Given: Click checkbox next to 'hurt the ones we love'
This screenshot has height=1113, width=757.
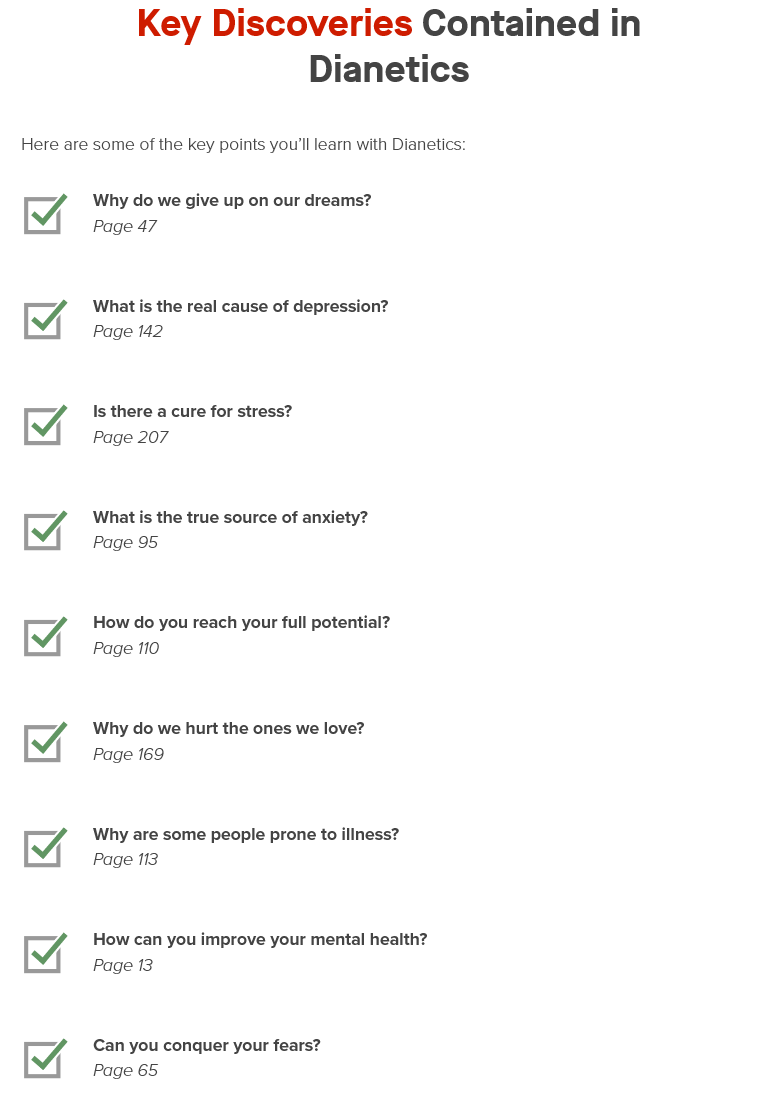Looking at the screenshot, I should (x=44, y=742).
